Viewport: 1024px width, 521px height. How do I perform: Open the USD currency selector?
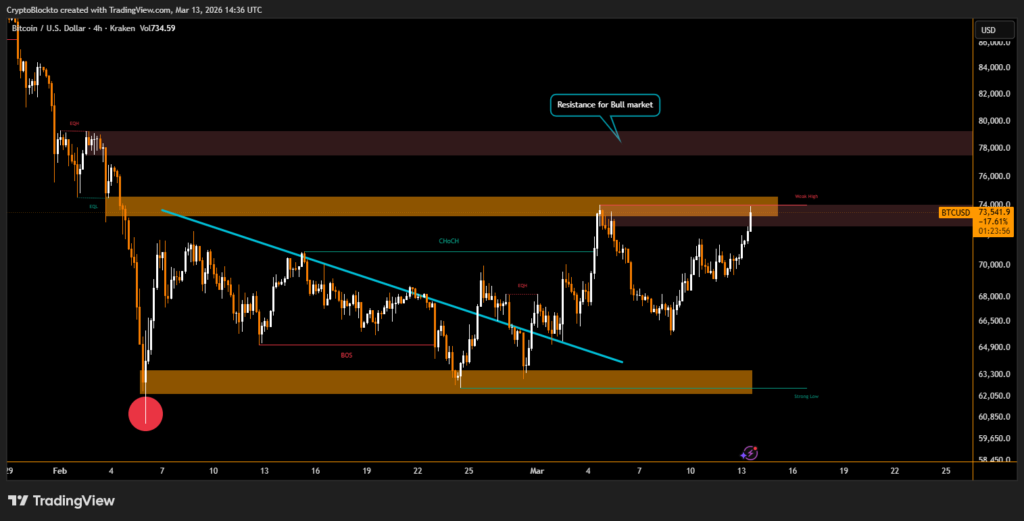[988, 30]
